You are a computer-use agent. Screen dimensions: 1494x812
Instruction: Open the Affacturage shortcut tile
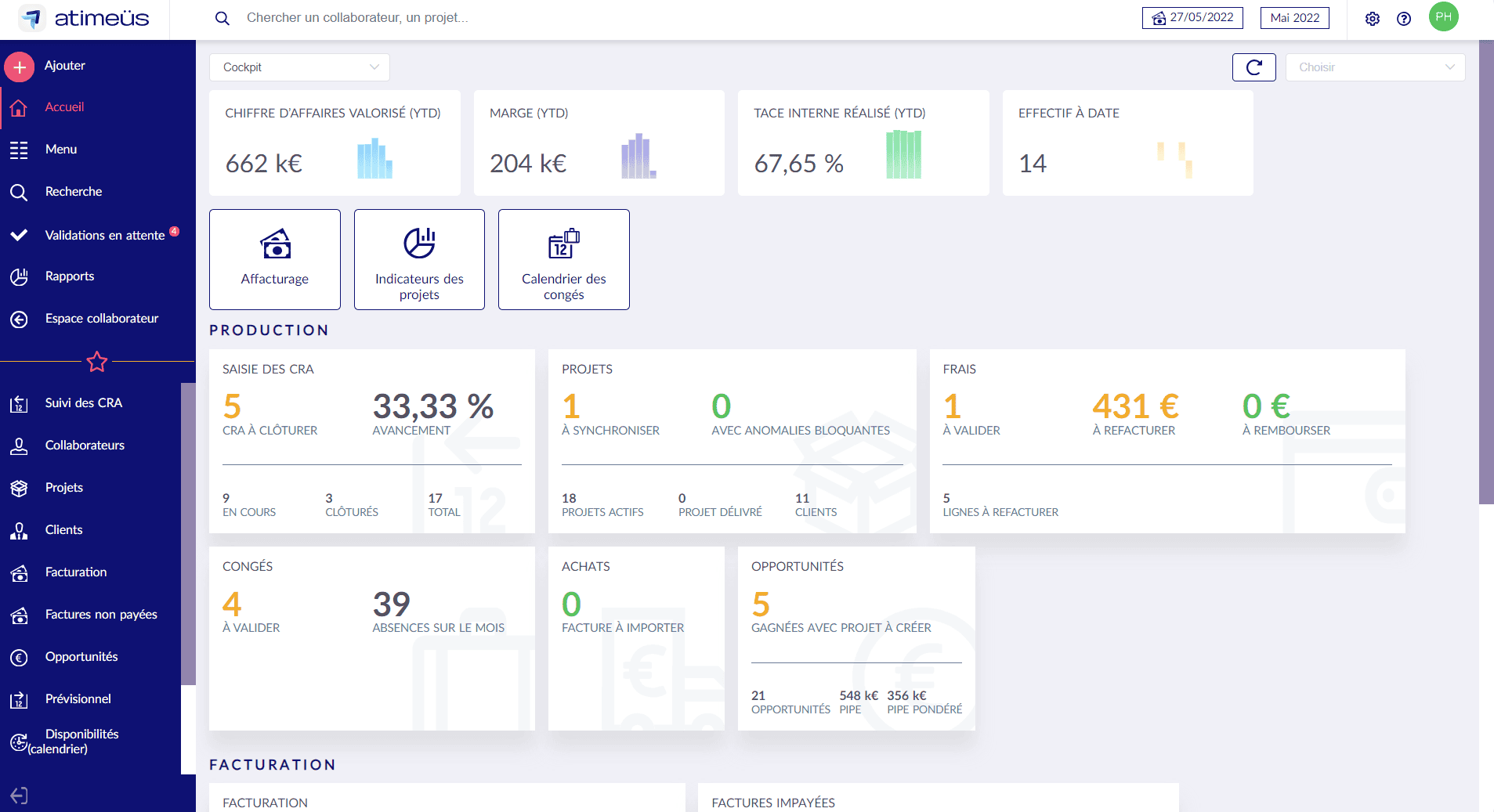274,259
